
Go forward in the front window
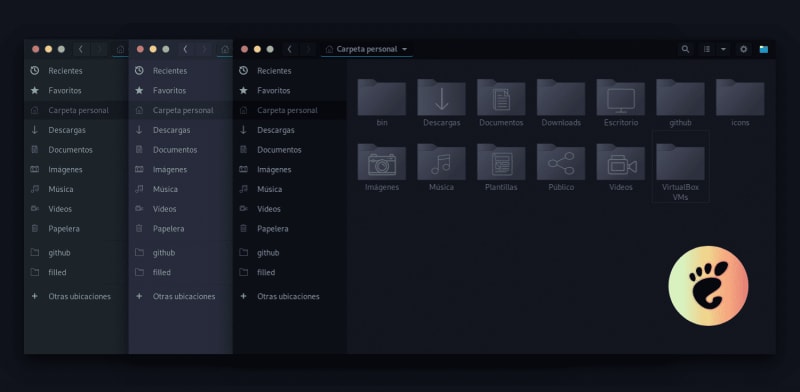pos(308,49)
